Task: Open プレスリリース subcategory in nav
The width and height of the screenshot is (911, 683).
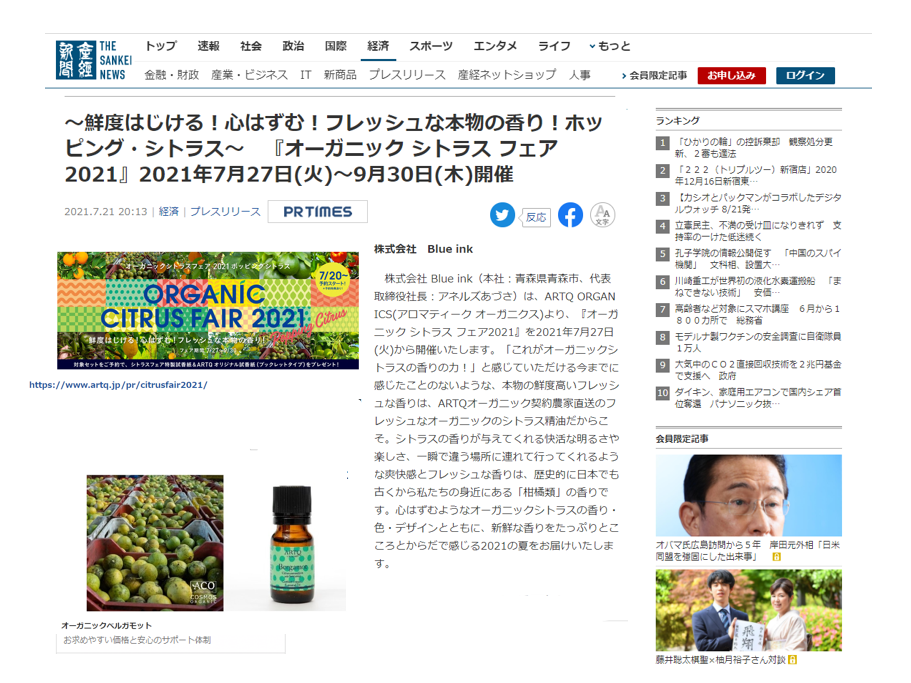Action: [407, 75]
